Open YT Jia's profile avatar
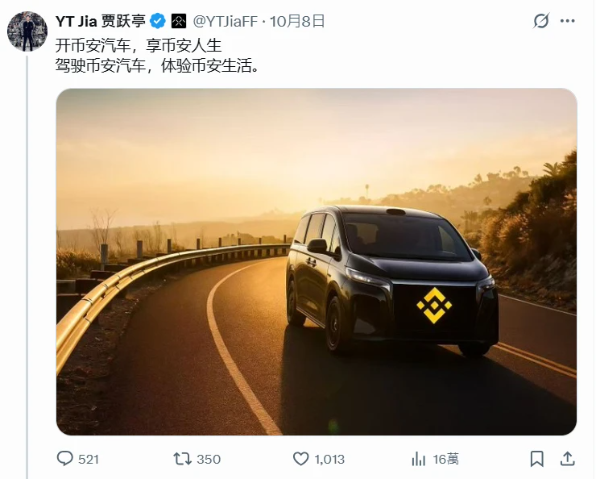596x479 pixels. [x=27, y=31]
